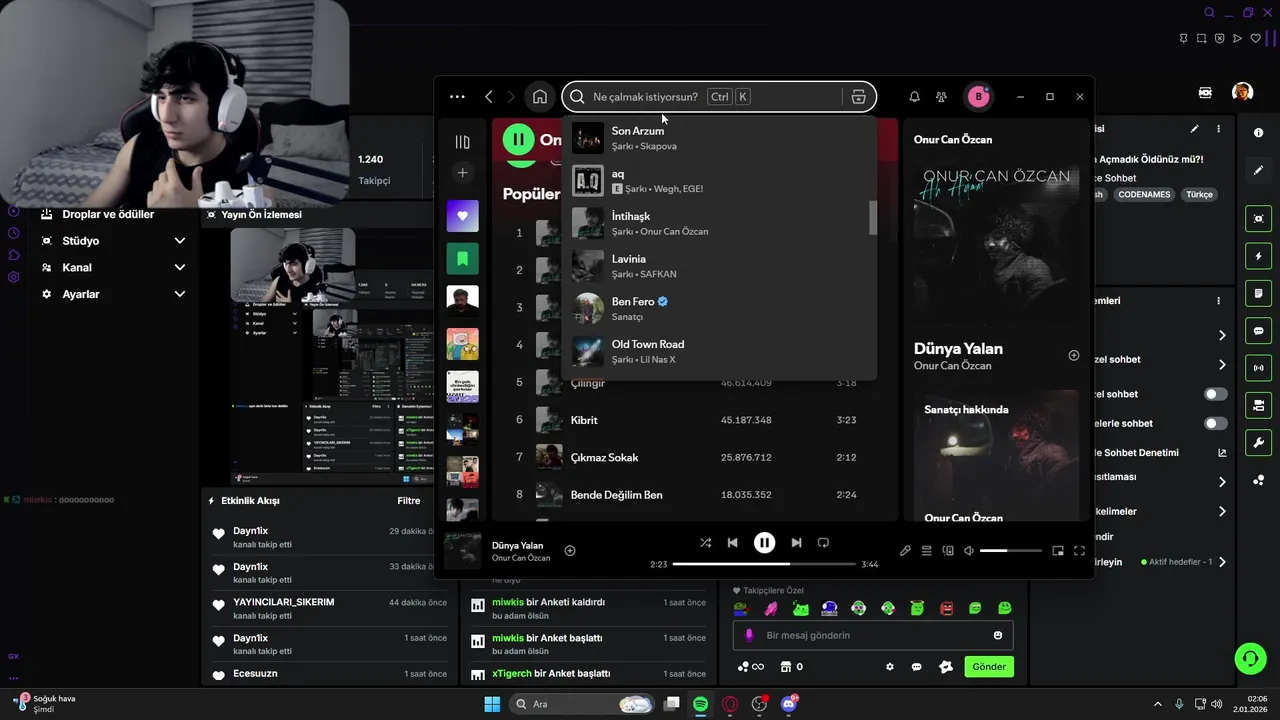Send chat message with Gönder button

pos(989,667)
